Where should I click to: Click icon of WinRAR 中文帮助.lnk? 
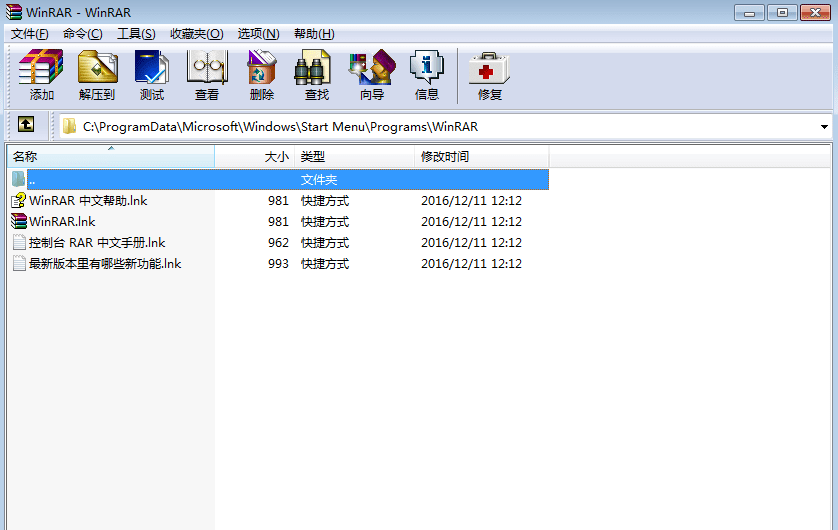coord(19,200)
